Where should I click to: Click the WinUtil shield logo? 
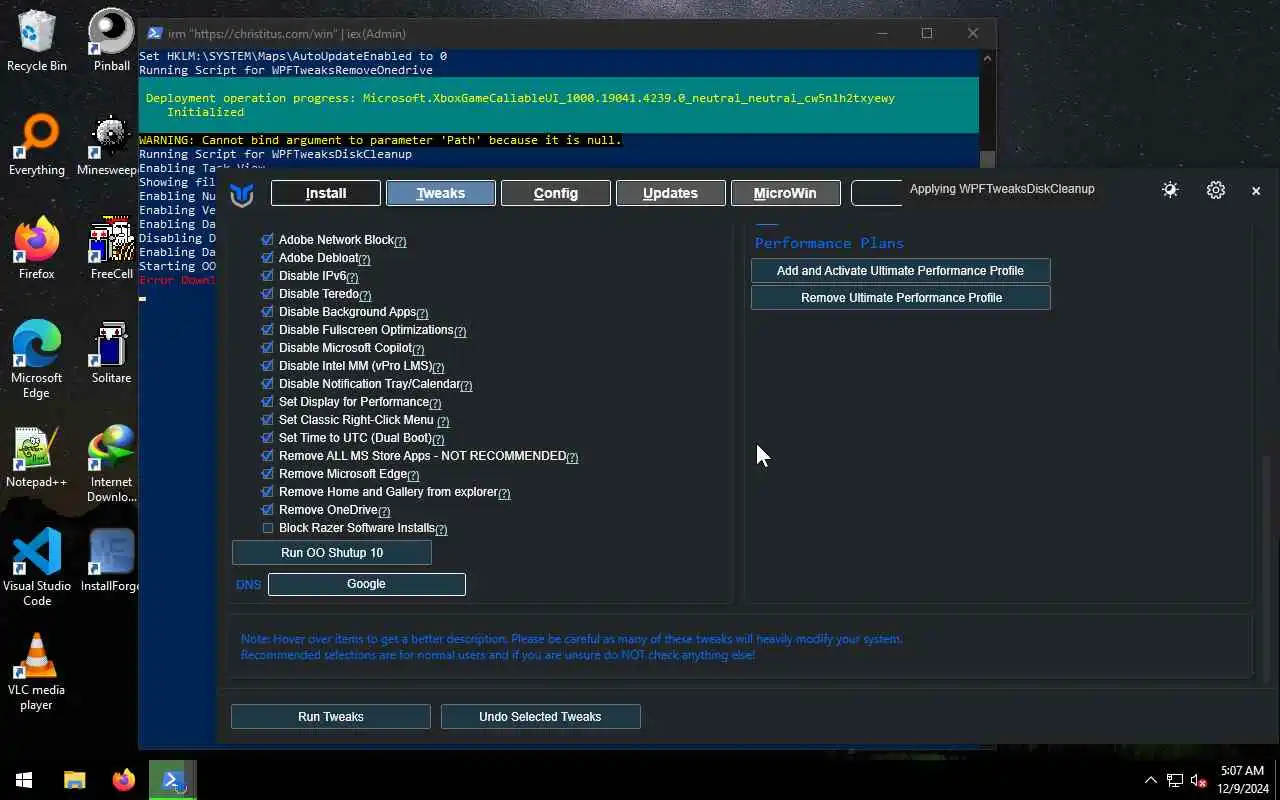click(242, 194)
